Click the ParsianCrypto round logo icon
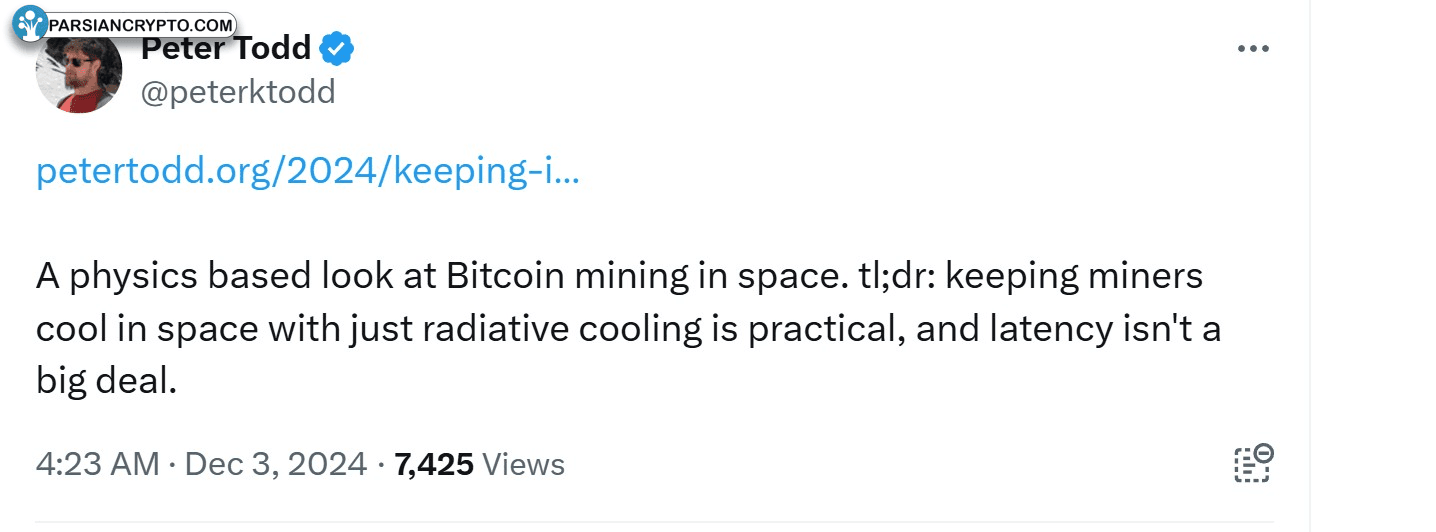The width and height of the screenshot is (1436, 532). (32, 24)
